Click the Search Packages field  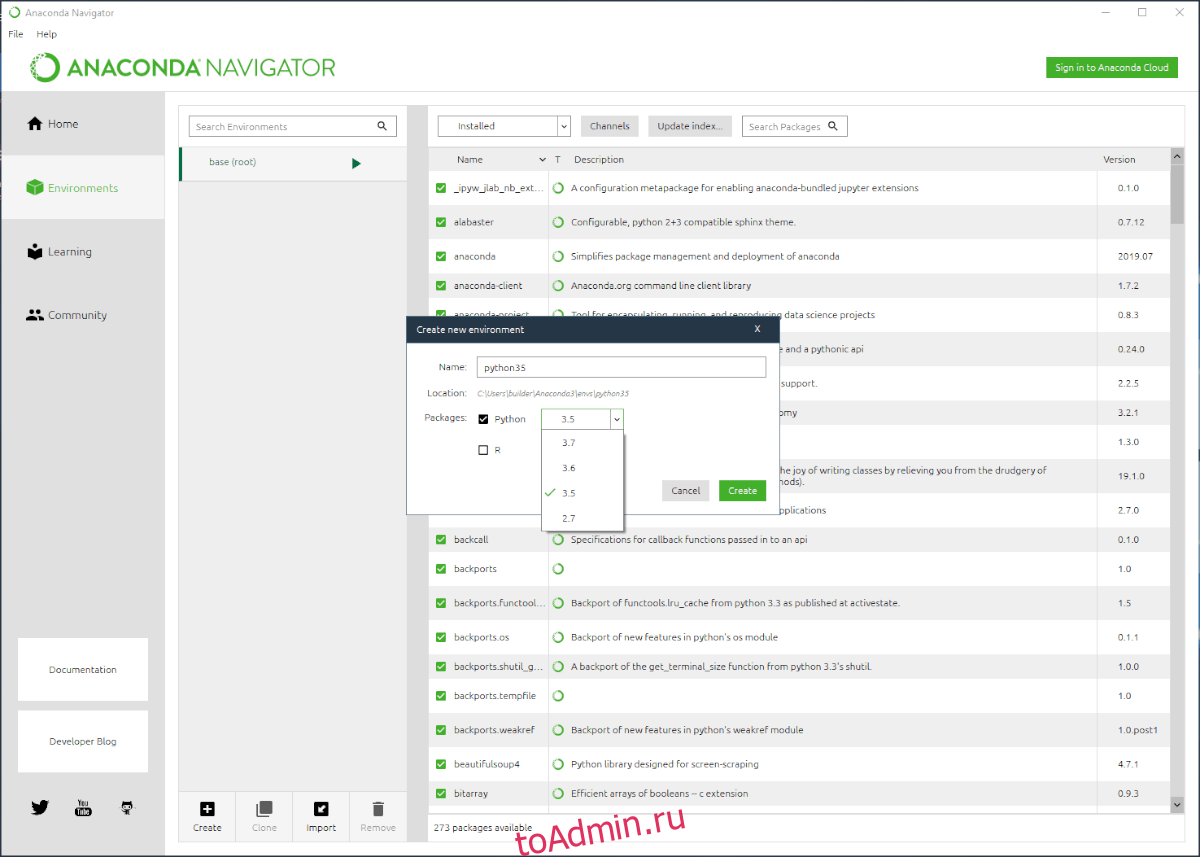(795, 126)
